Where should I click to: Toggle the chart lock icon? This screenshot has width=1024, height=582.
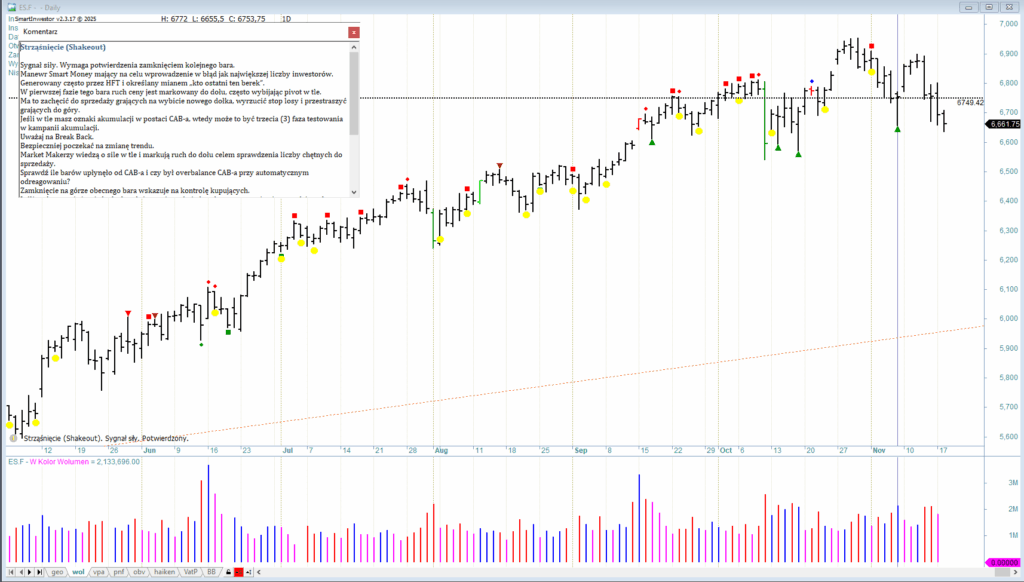[228, 572]
